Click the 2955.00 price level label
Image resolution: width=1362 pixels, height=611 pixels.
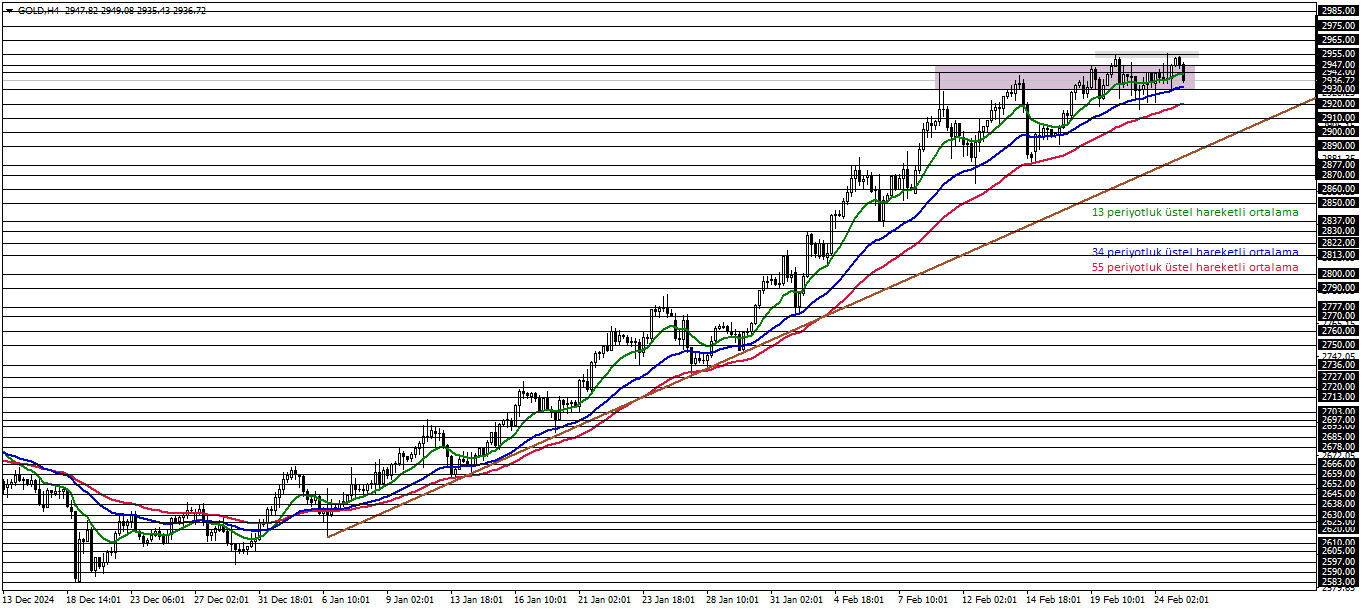pos(1337,54)
